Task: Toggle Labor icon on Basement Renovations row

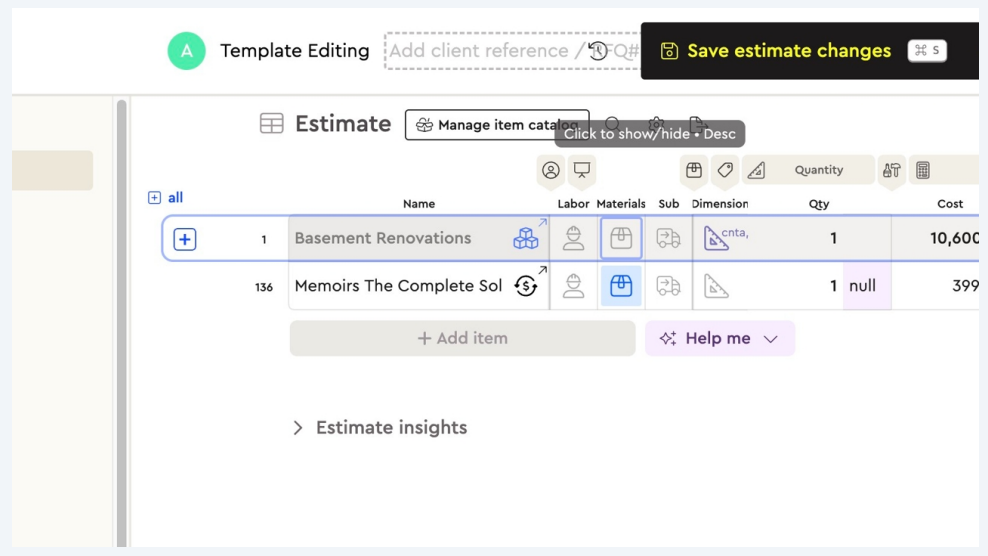Action: click(573, 238)
